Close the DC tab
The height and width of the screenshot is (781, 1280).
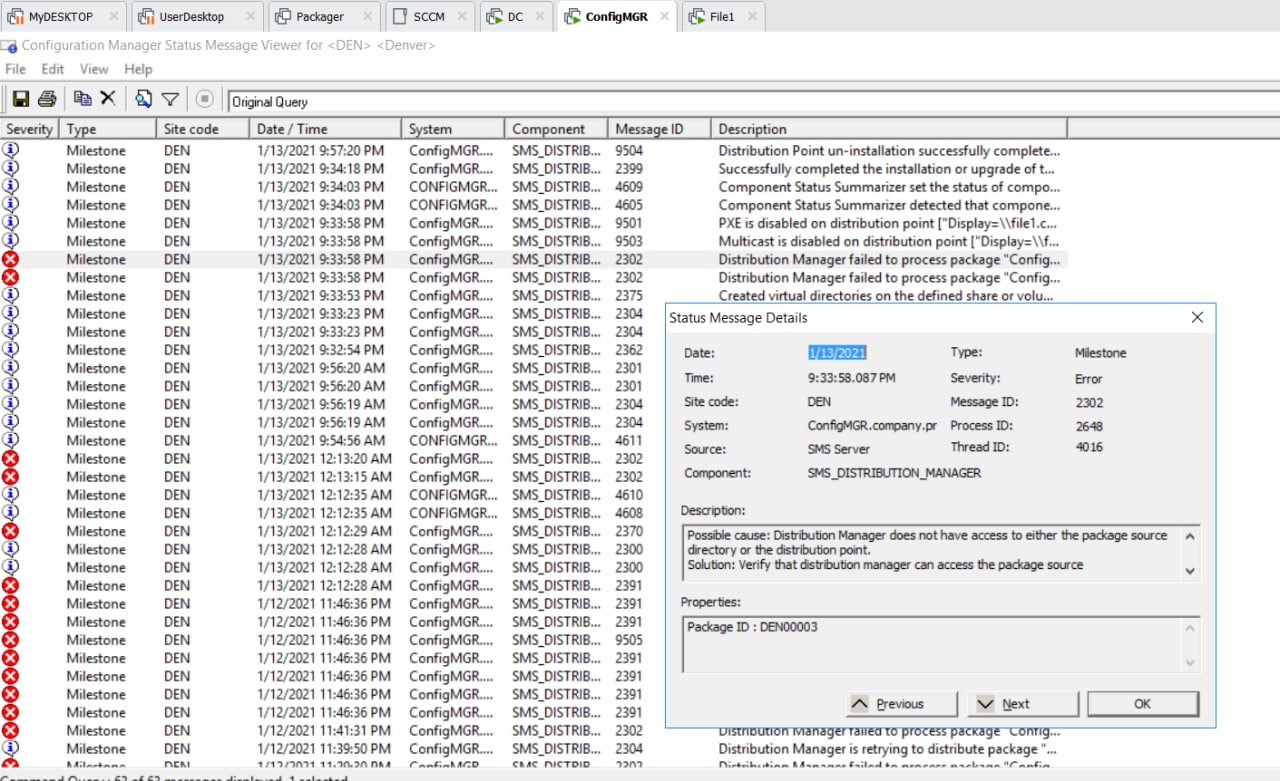pyautogui.click(x=539, y=17)
